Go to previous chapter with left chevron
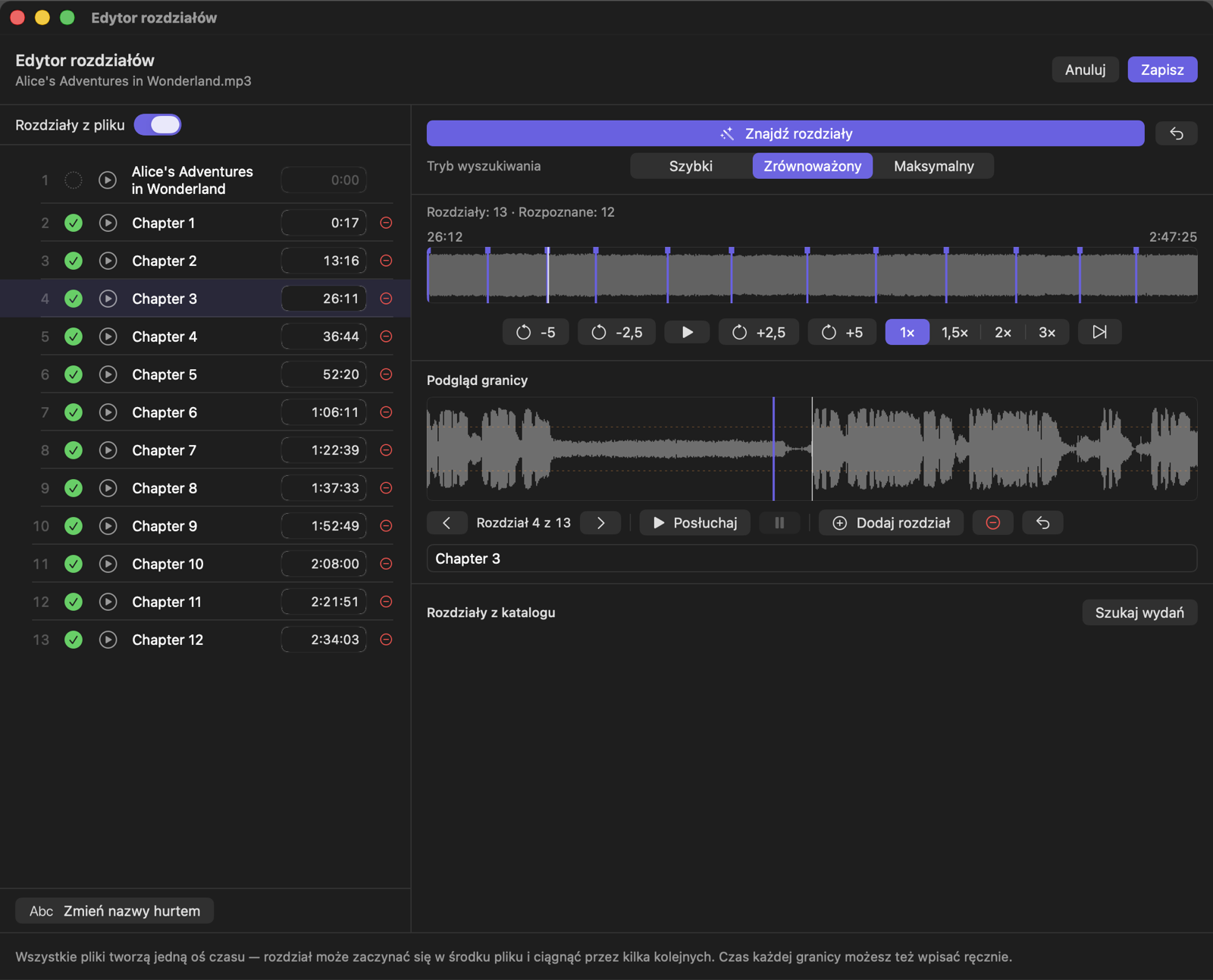 (447, 523)
